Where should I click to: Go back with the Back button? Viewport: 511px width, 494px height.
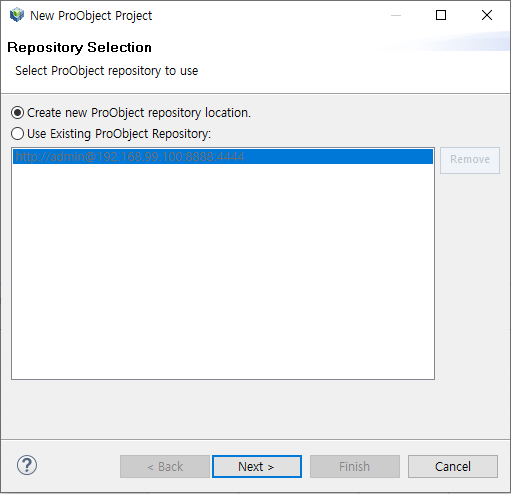click(165, 466)
